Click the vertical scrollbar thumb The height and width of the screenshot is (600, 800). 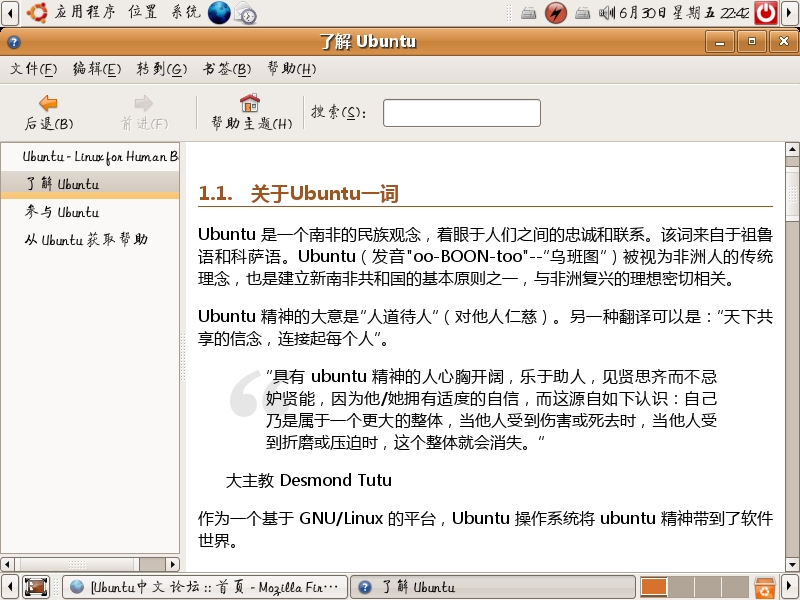point(792,194)
